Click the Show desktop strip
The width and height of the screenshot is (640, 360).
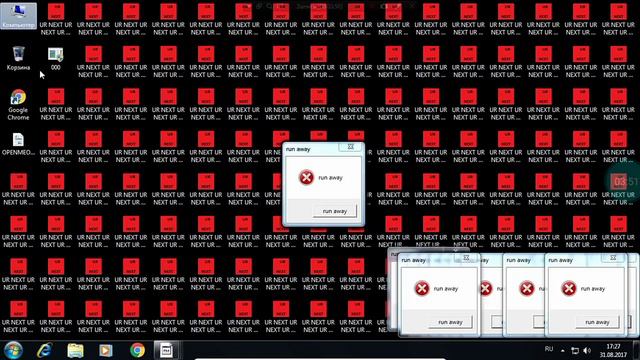(636, 350)
